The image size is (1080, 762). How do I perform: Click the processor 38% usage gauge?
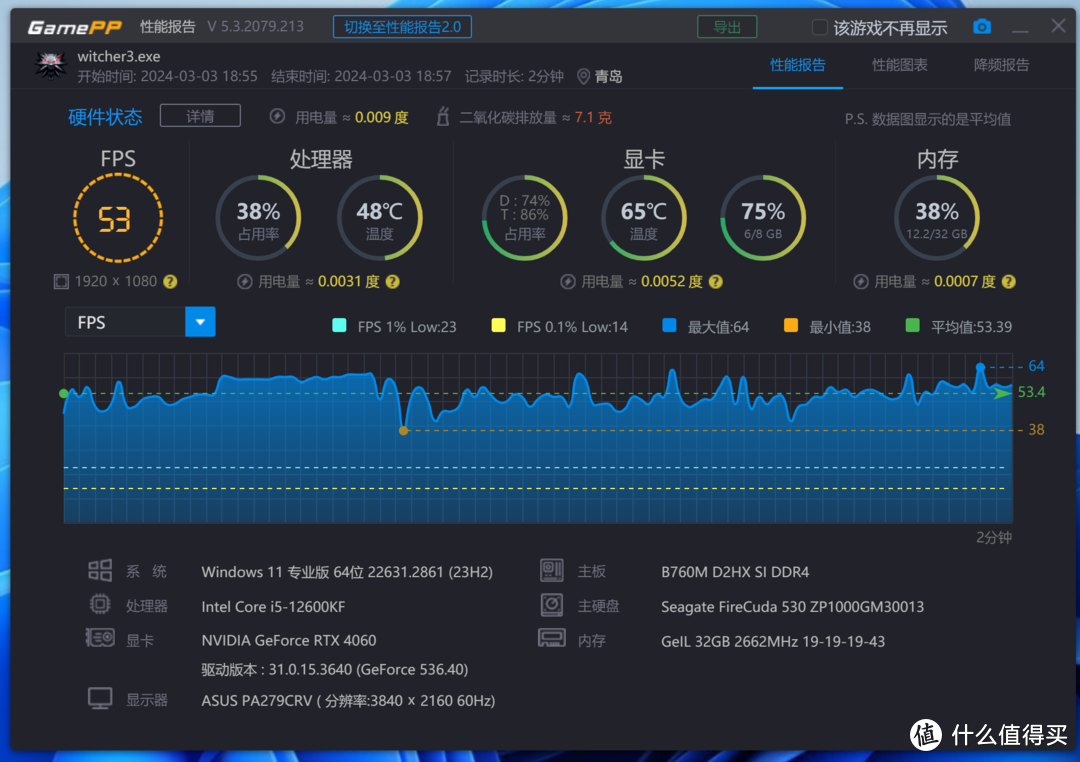click(258, 218)
